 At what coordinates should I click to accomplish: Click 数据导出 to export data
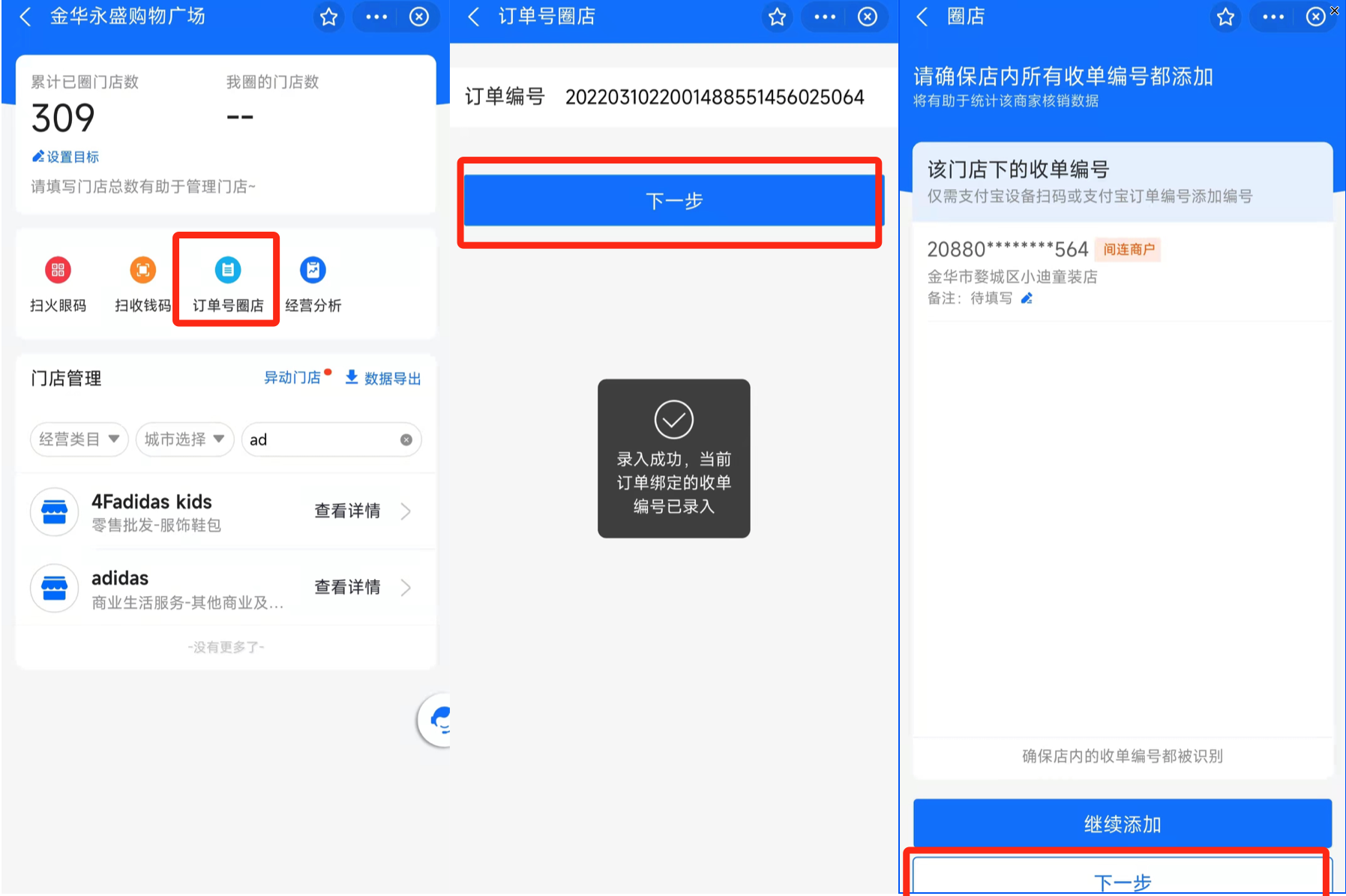[x=383, y=378]
